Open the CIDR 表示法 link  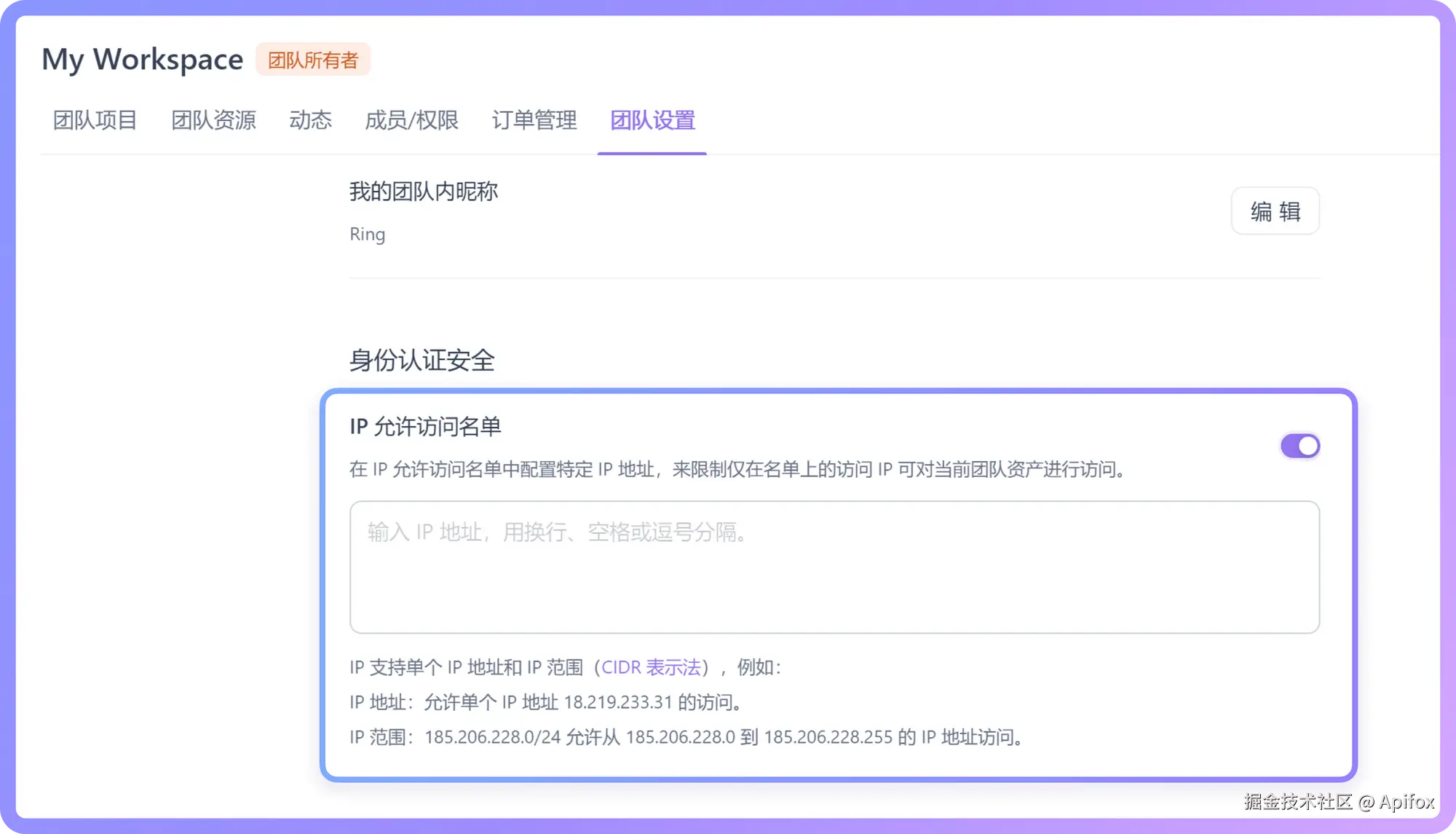coord(651,667)
